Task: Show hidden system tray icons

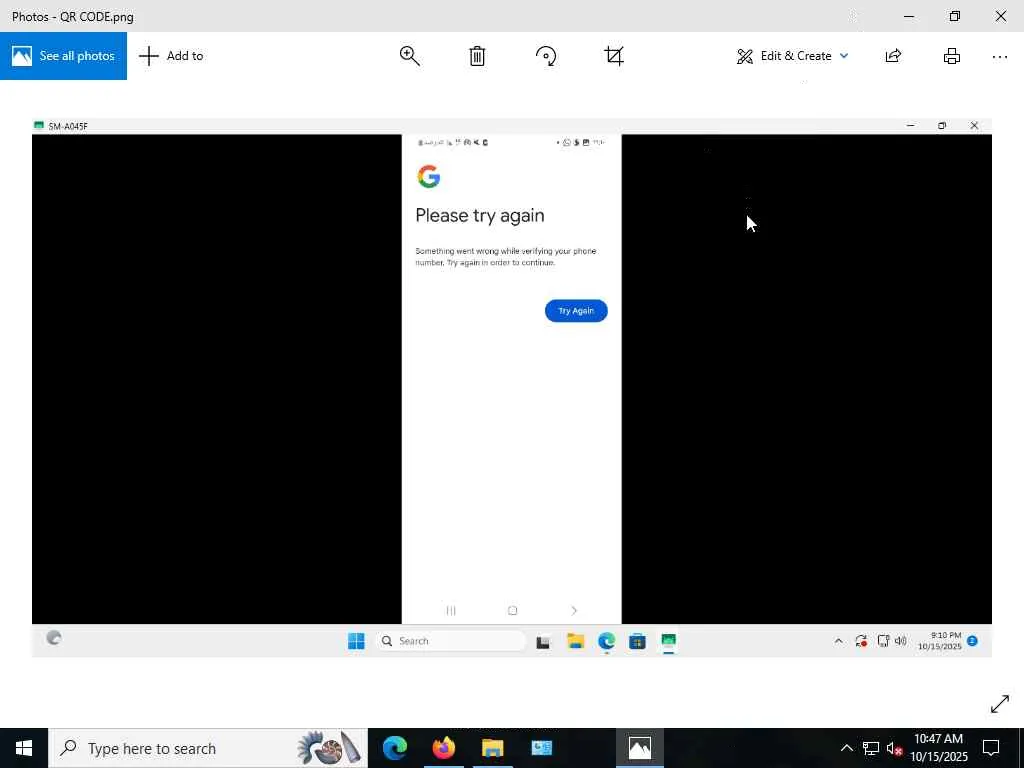Action: [846, 748]
